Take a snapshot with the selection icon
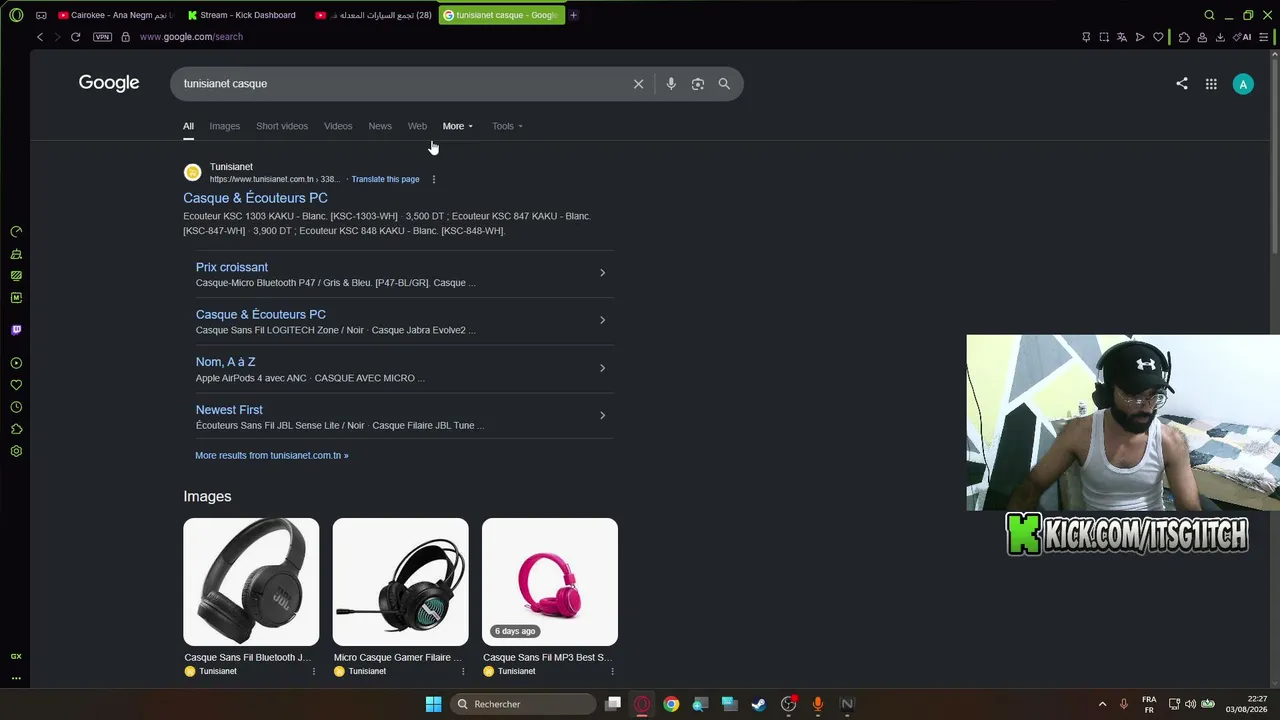The image size is (1280, 720). click(x=1104, y=37)
